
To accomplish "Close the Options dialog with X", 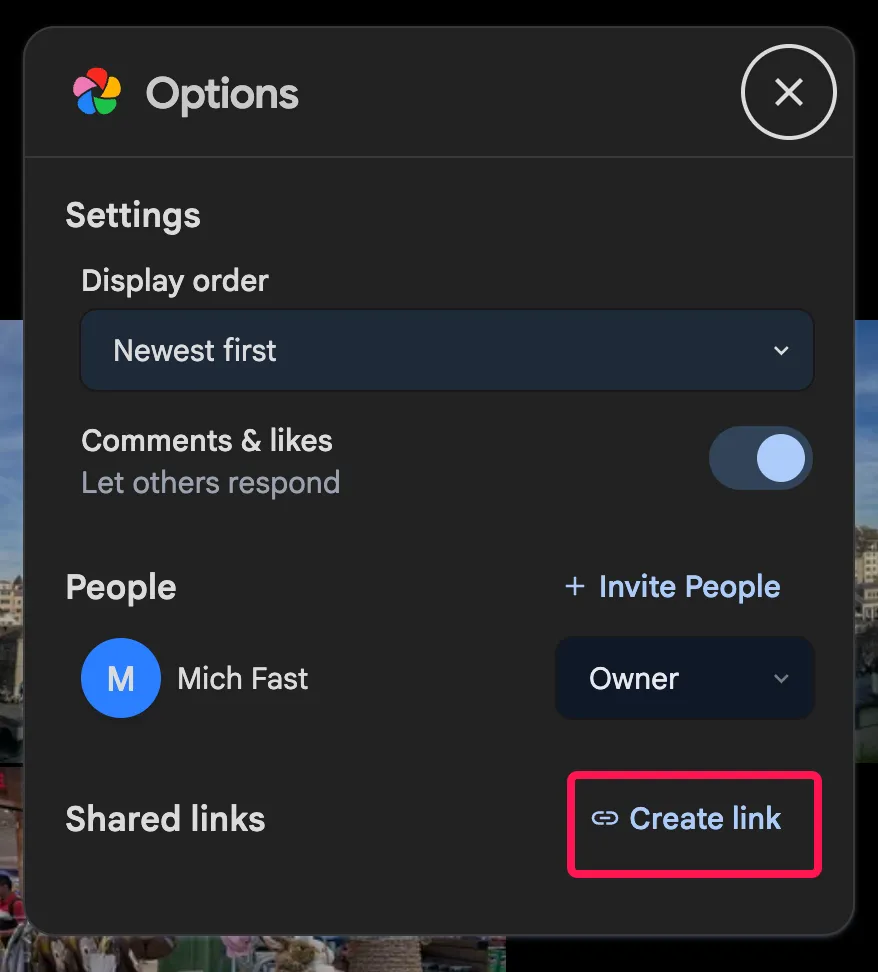I will click(788, 92).
